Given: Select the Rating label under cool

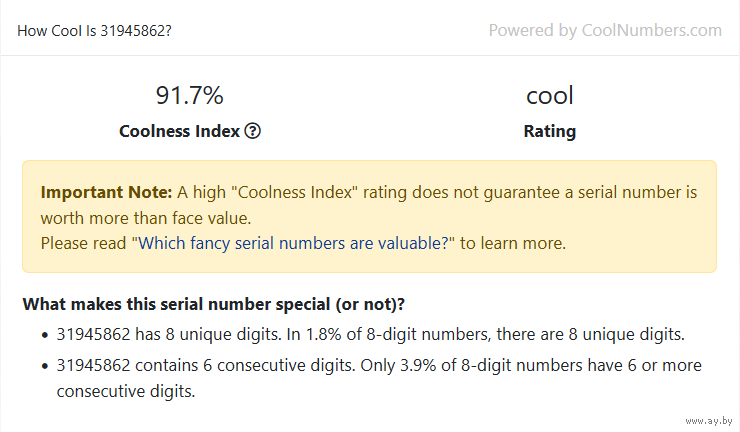Looking at the screenshot, I should point(550,131).
